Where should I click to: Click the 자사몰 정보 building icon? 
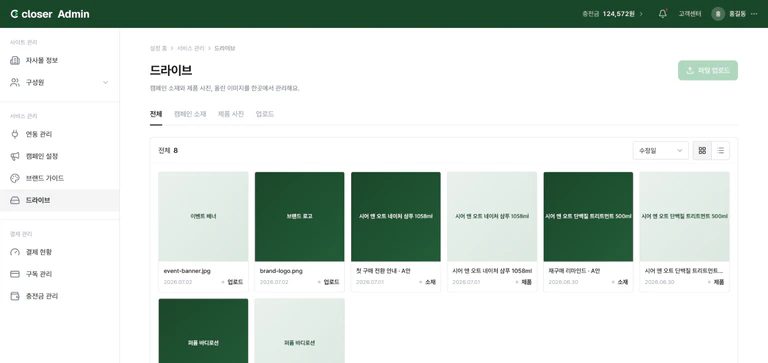pos(15,60)
